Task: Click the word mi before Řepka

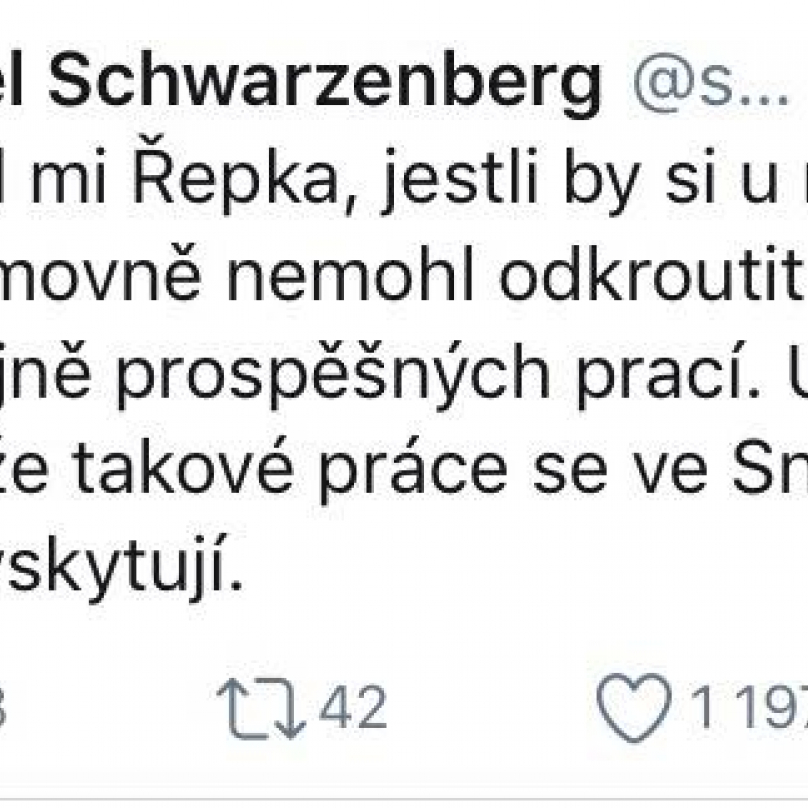Action: 68,174
